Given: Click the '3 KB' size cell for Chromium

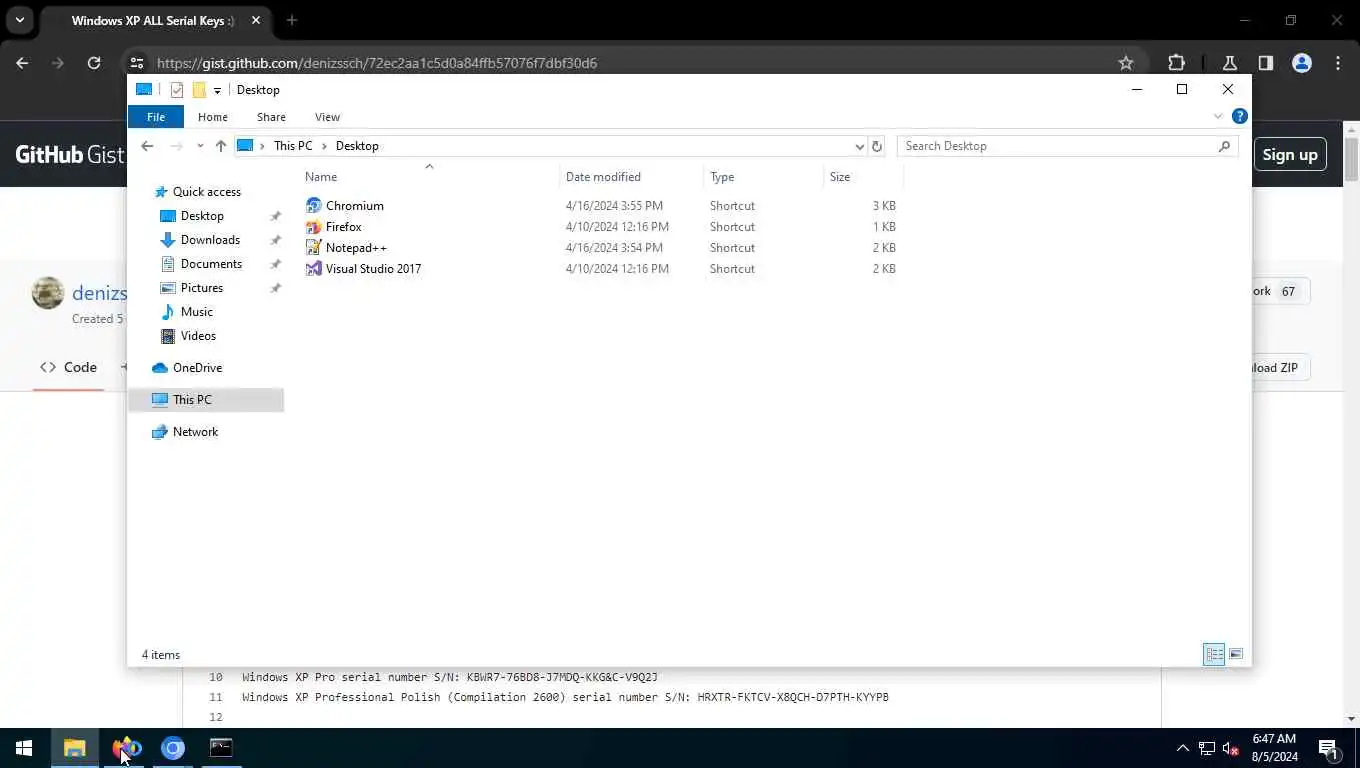Looking at the screenshot, I should [884, 206].
